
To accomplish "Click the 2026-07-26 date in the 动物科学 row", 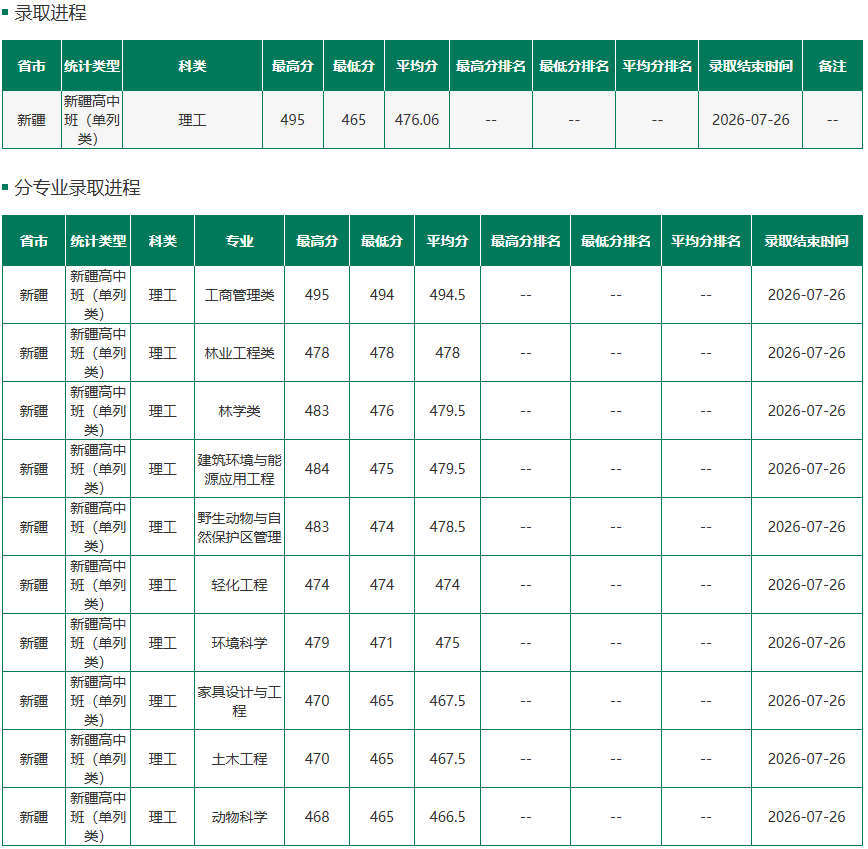I will 807,817.
